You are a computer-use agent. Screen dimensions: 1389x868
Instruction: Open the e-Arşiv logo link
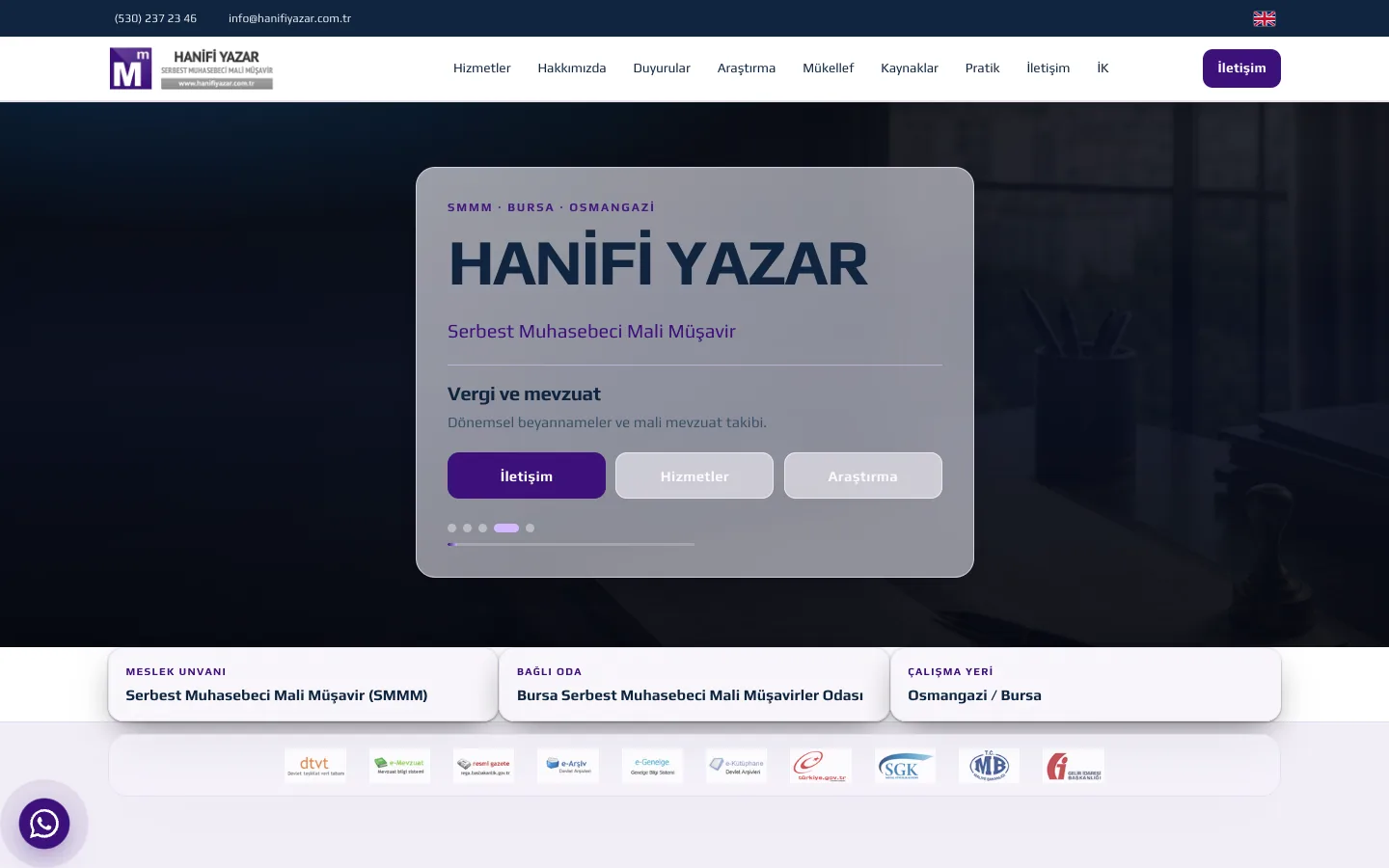[x=568, y=766]
